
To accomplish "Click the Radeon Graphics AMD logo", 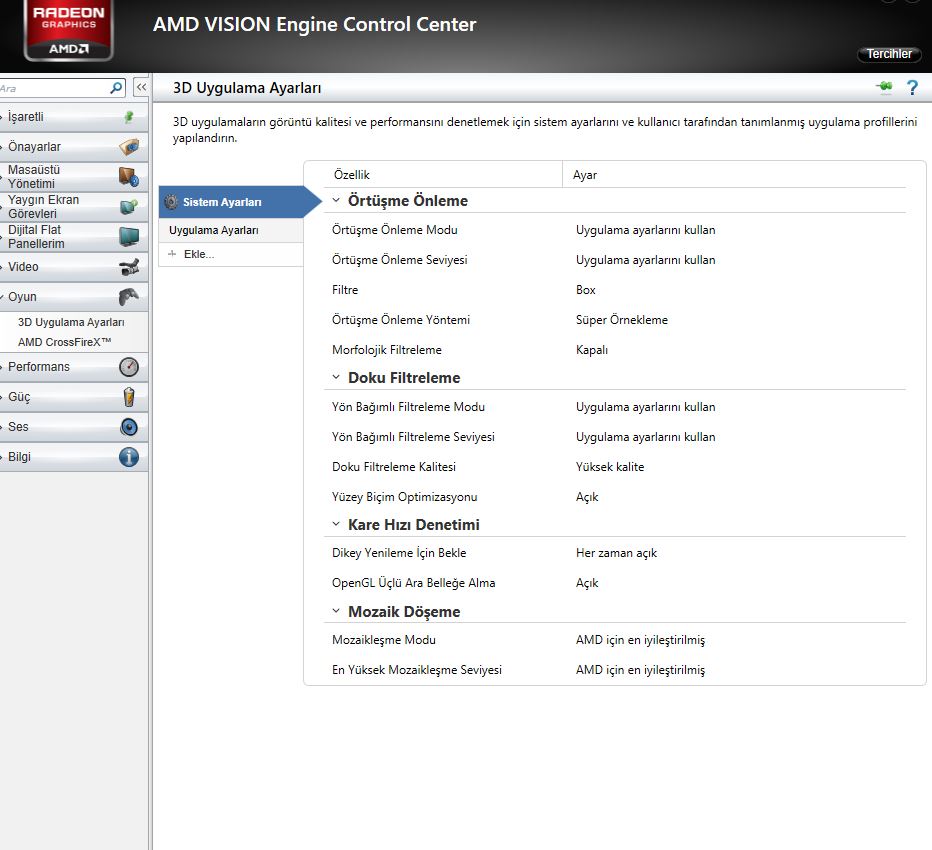I will pyautogui.click(x=68, y=30).
